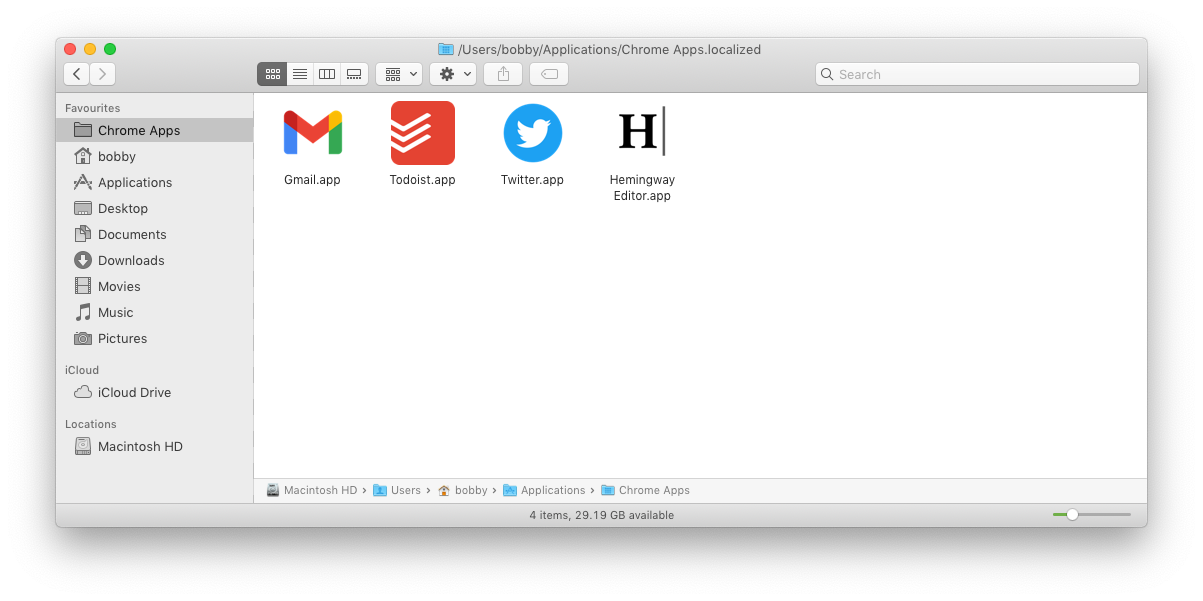This screenshot has width=1203, height=601.
Task: Launch Todoist.app
Action: 422,133
